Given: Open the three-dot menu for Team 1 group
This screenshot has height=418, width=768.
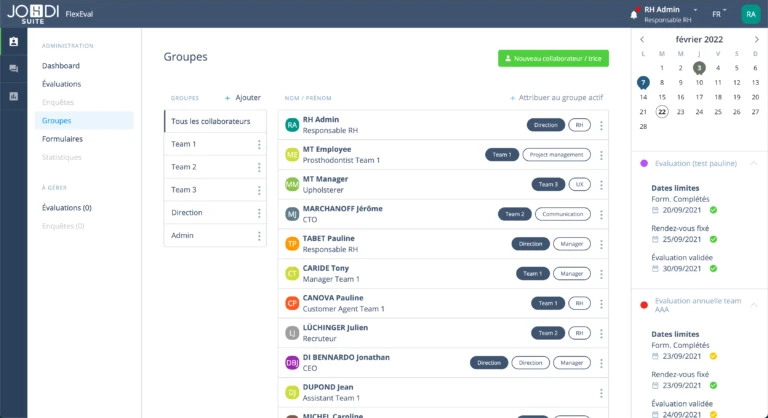Looking at the screenshot, I should pos(259,144).
